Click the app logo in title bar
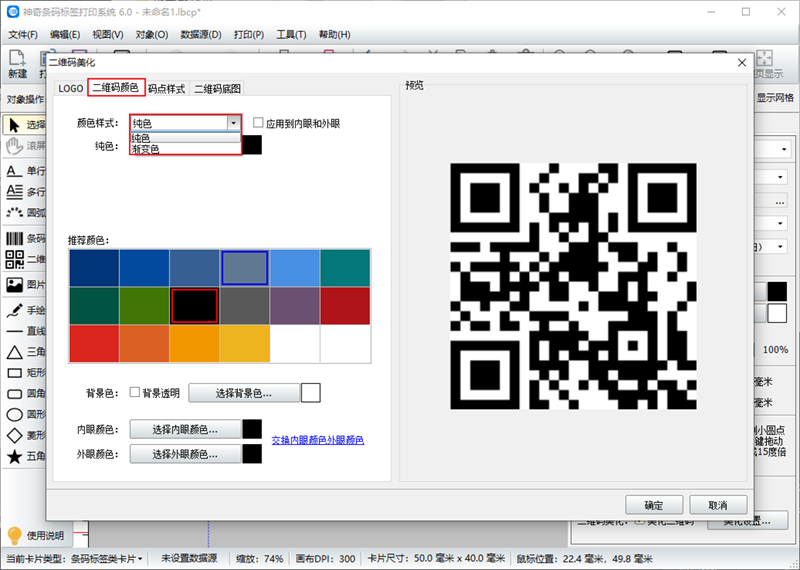This screenshot has width=800, height=570. (x=12, y=11)
